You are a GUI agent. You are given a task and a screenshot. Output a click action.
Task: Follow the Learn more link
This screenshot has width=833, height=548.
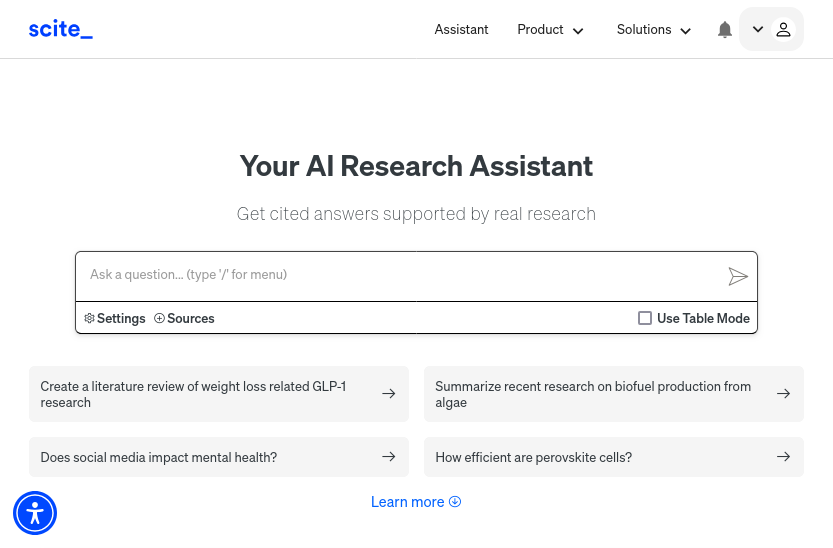[x=407, y=502]
